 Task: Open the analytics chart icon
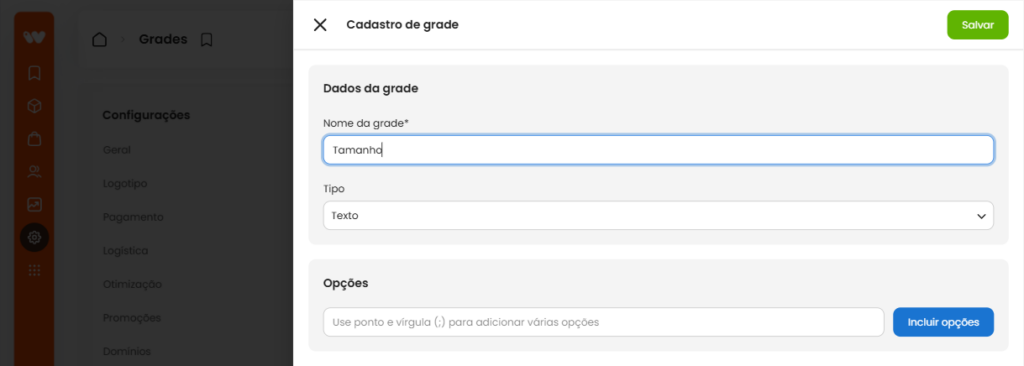(x=34, y=205)
